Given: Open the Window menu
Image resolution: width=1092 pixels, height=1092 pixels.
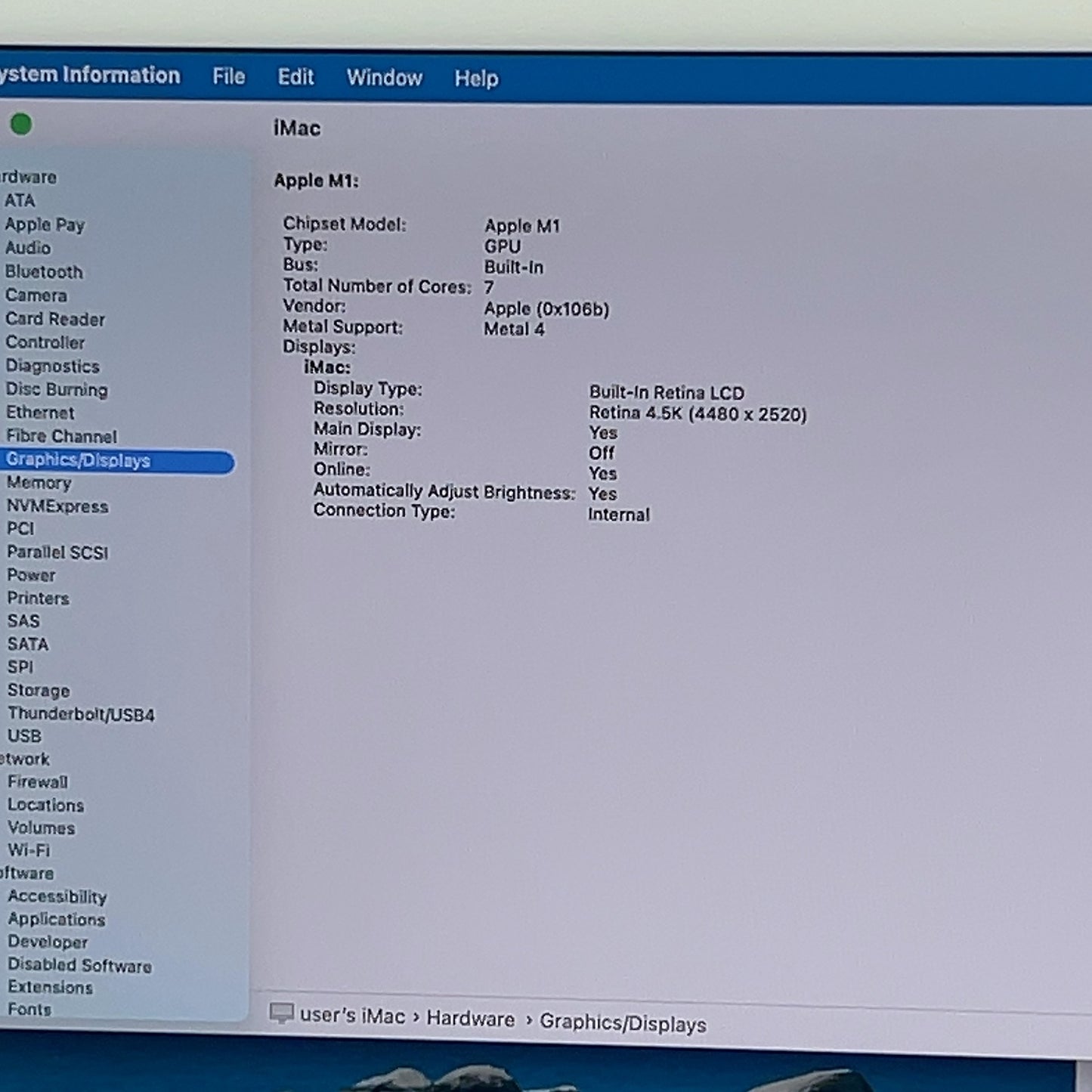Looking at the screenshot, I should pyautogui.click(x=384, y=78).
